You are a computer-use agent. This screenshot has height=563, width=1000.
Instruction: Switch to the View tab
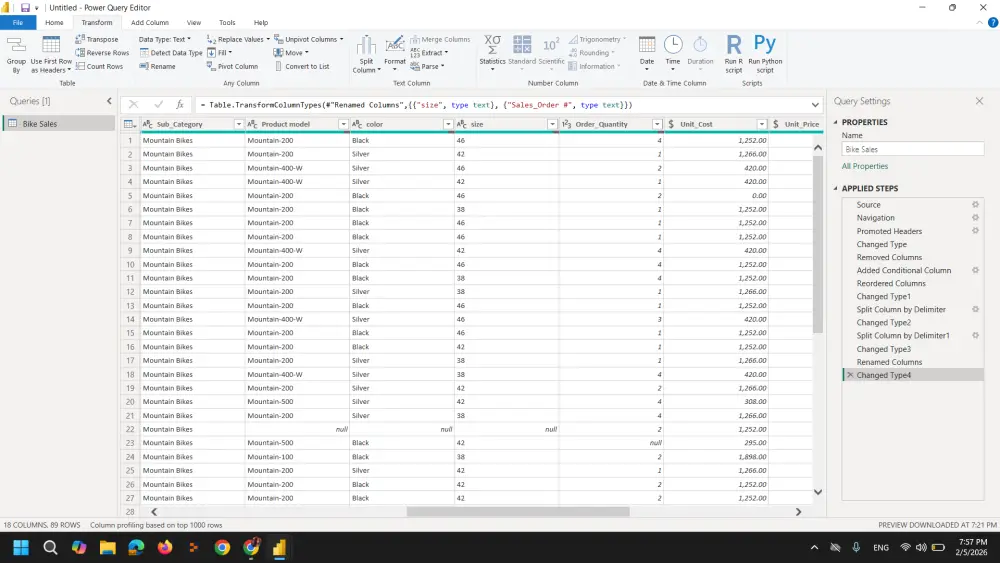(x=194, y=22)
